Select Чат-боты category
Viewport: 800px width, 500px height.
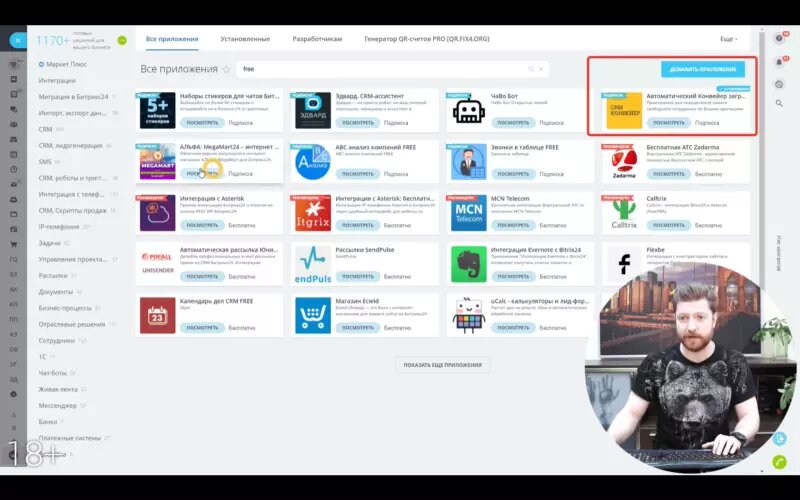(53, 373)
